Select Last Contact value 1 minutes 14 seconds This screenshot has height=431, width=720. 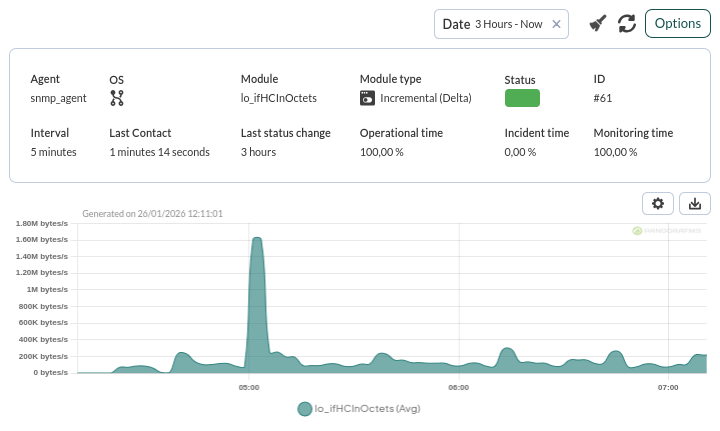[159, 152]
